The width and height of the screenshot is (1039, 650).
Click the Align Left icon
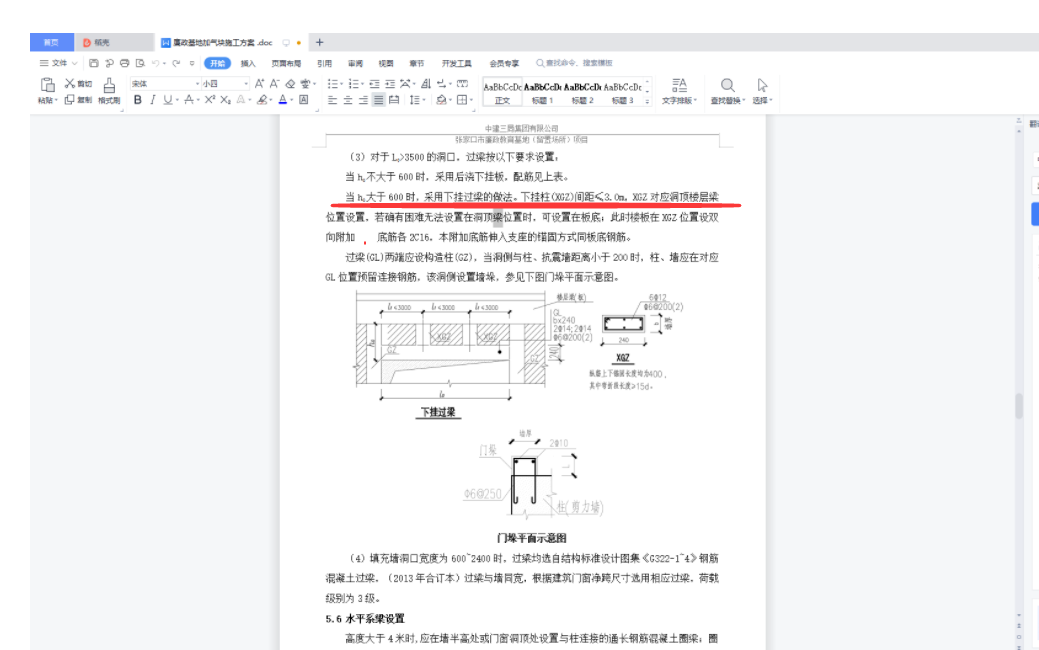(x=333, y=100)
